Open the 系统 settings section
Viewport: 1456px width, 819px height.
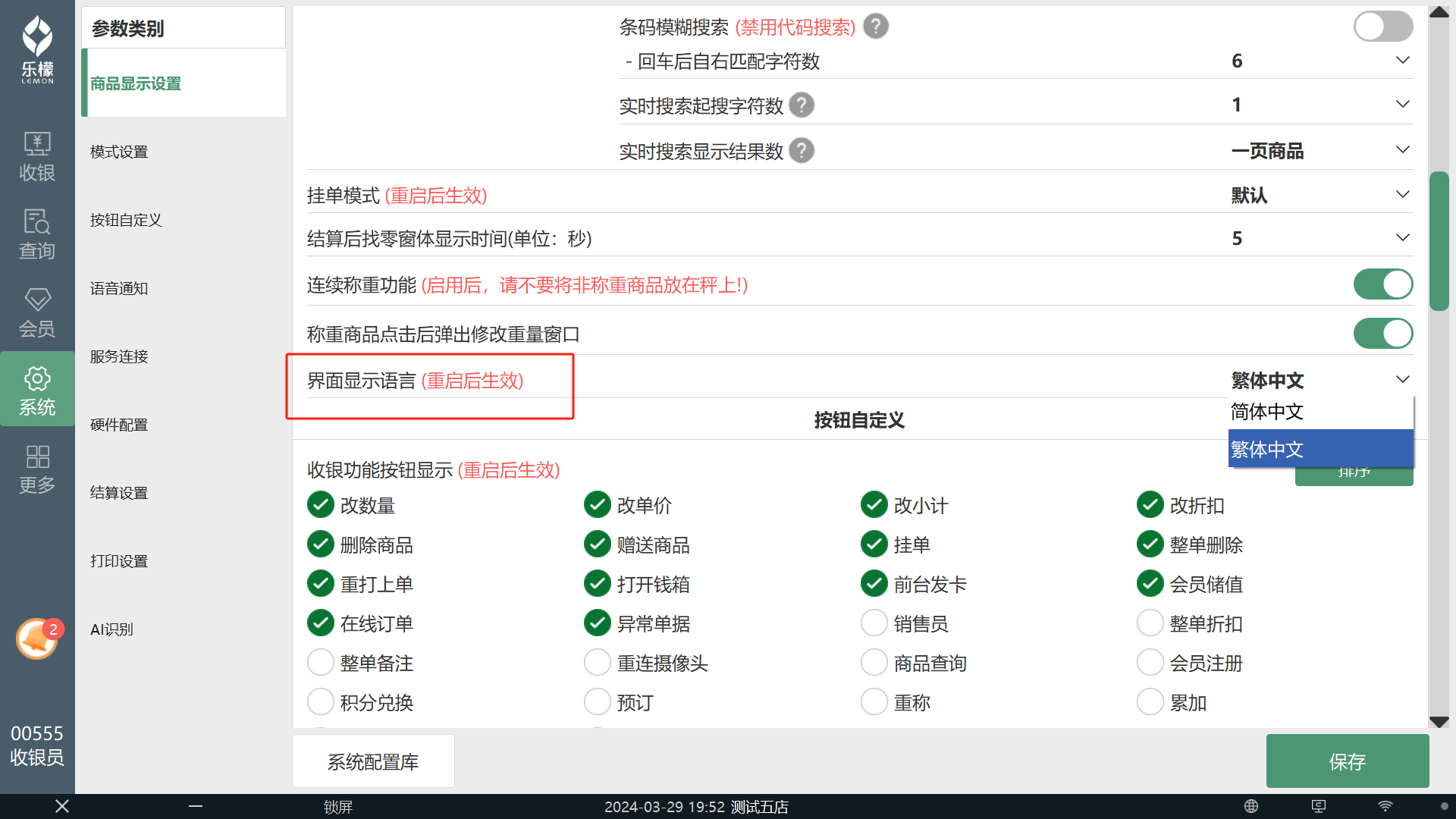(37, 389)
